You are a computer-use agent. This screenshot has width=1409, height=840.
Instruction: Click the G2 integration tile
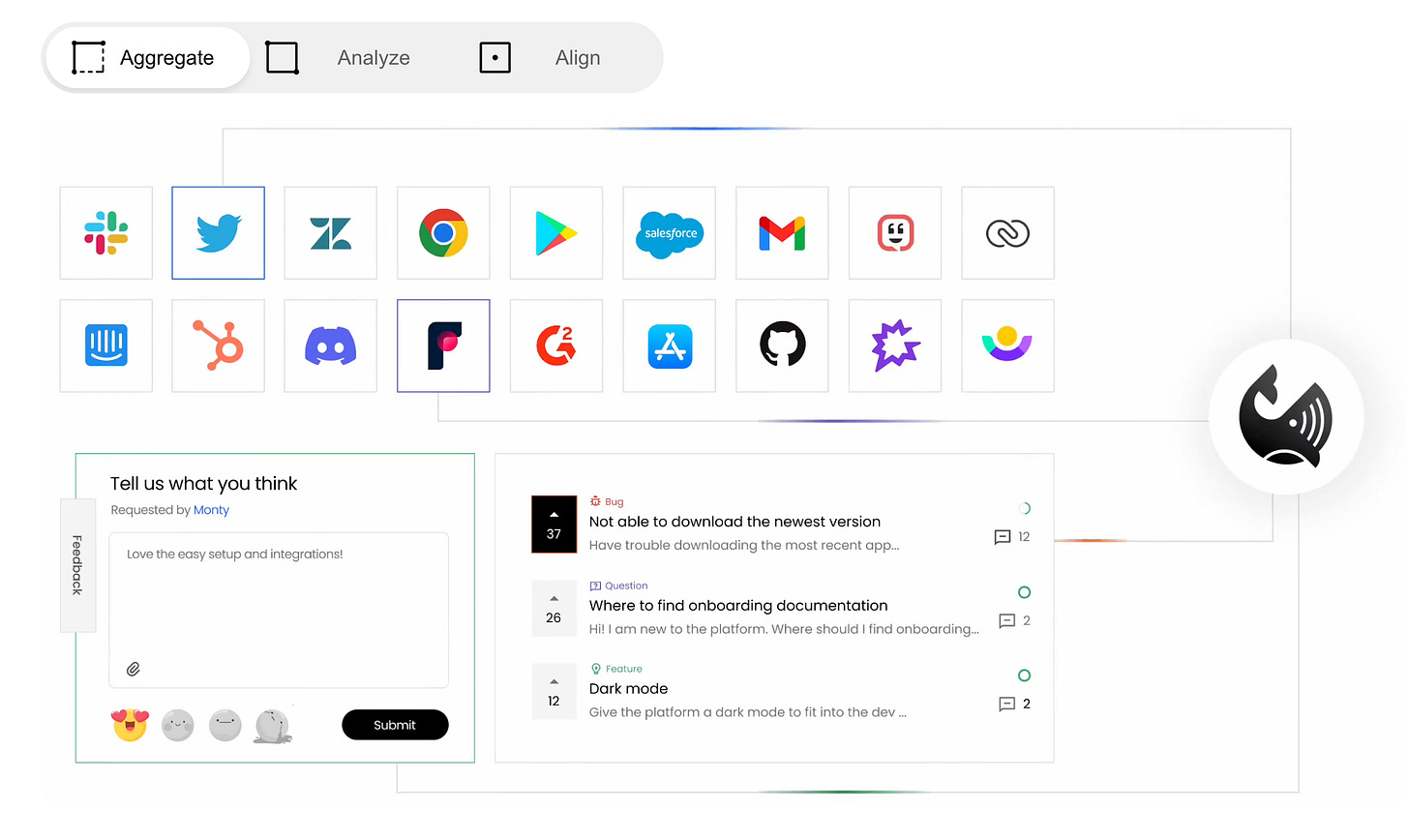[x=556, y=345]
